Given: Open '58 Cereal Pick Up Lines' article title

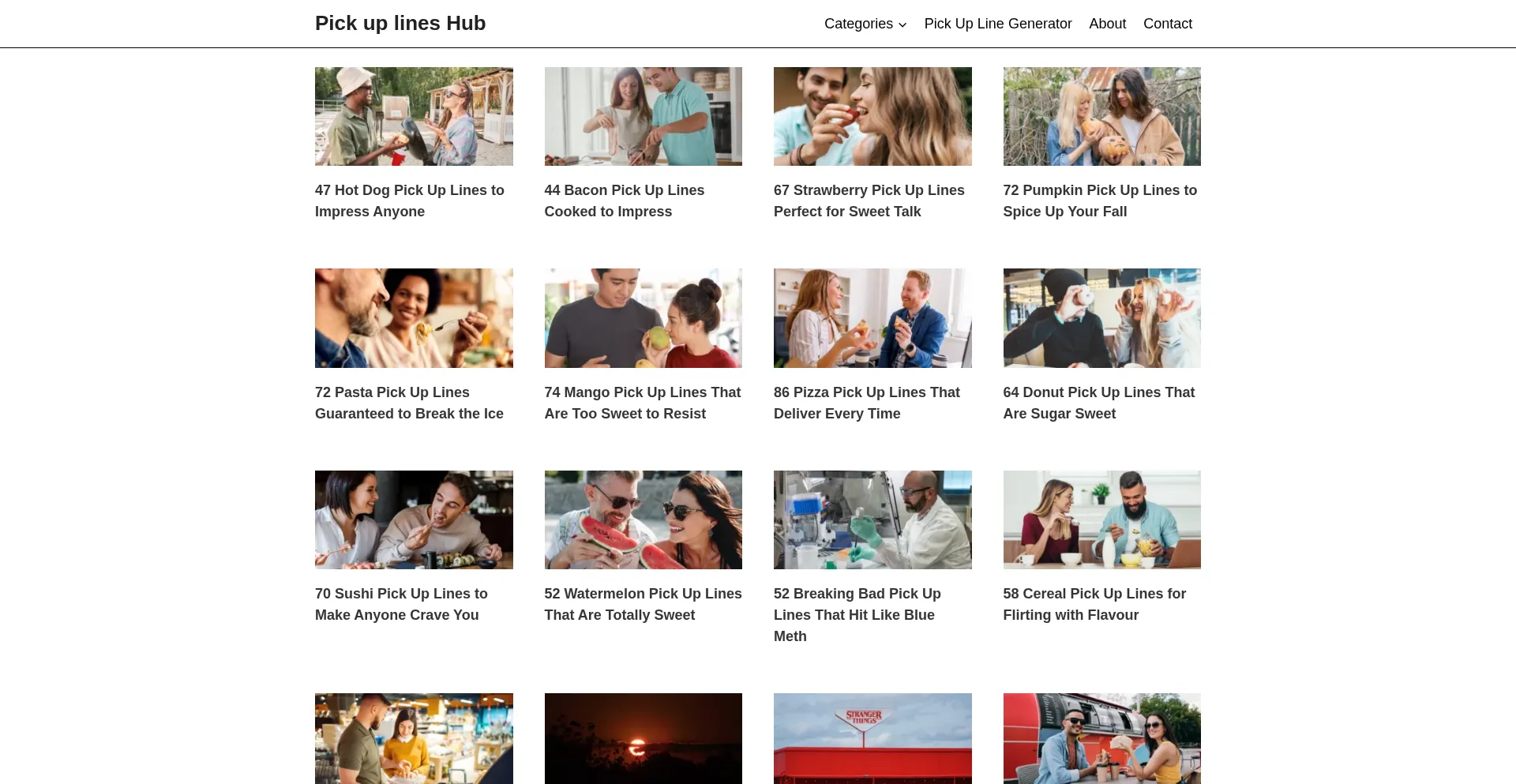Looking at the screenshot, I should coord(1094,604).
